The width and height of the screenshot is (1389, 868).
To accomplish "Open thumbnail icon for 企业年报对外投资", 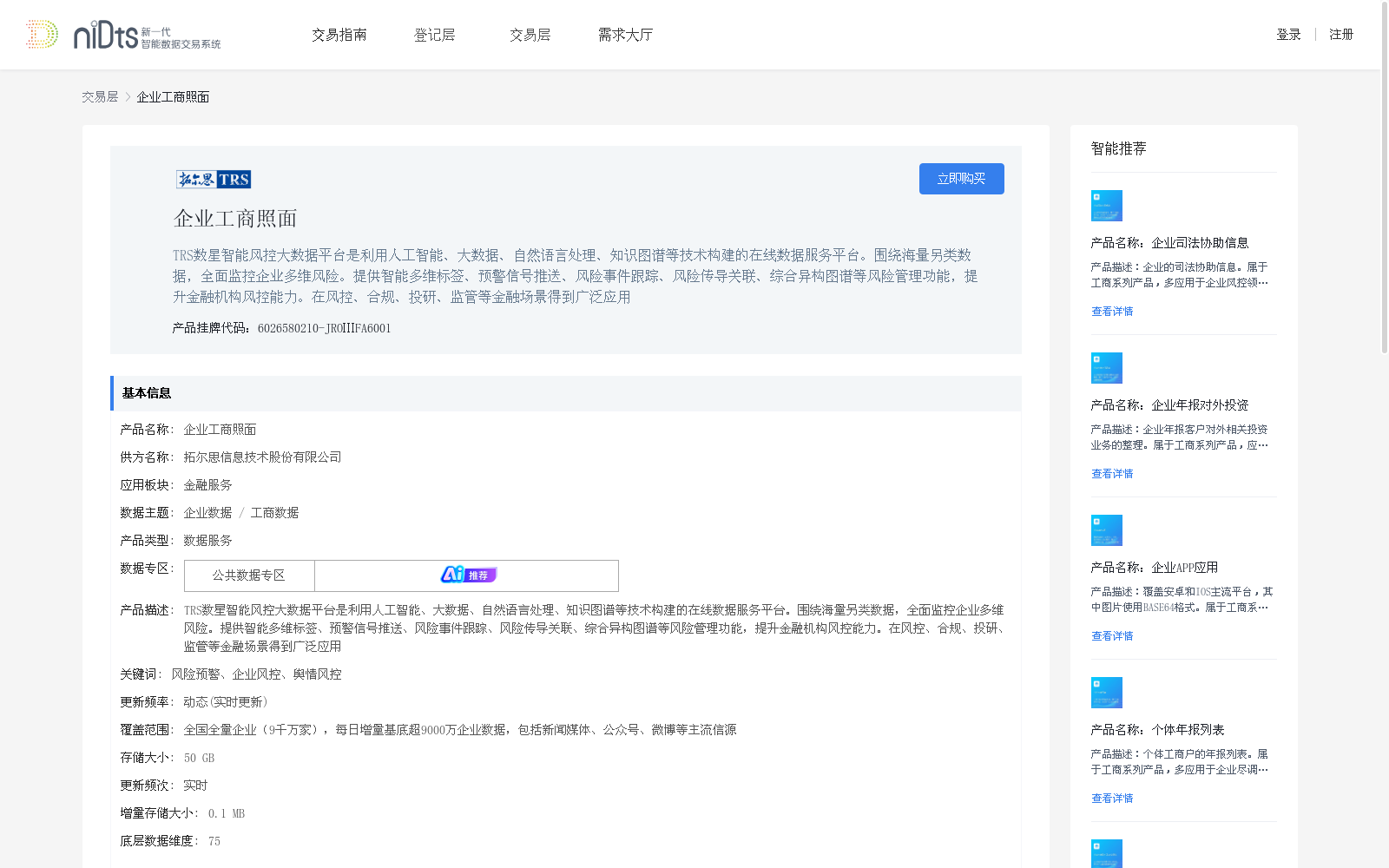I will click(1107, 368).
